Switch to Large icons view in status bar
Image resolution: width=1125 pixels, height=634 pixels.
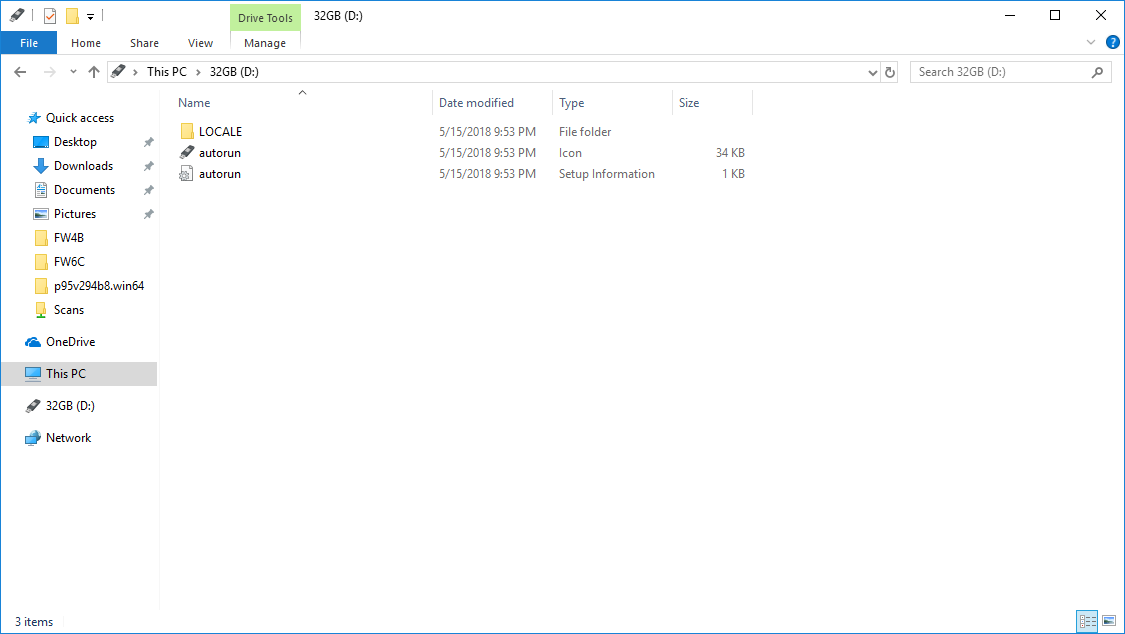(x=1109, y=621)
